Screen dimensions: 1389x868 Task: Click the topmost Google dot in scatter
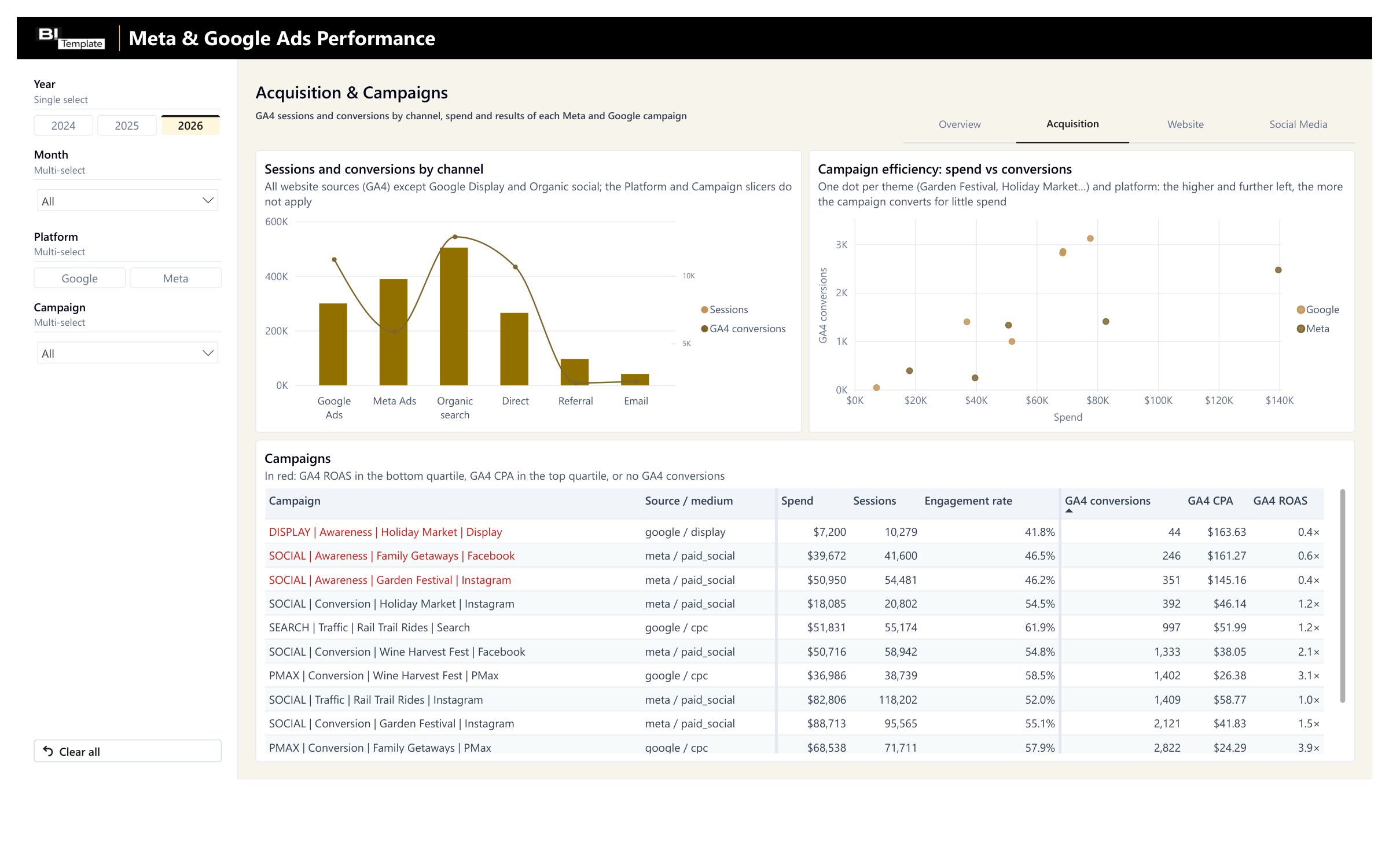(x=1090, y=238)
